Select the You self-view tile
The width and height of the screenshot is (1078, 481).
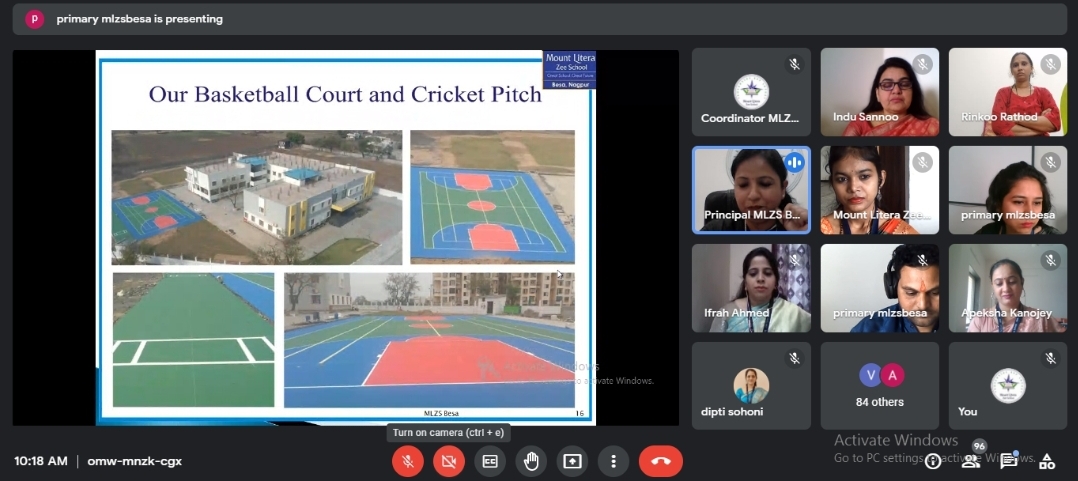click(1008, 386)
